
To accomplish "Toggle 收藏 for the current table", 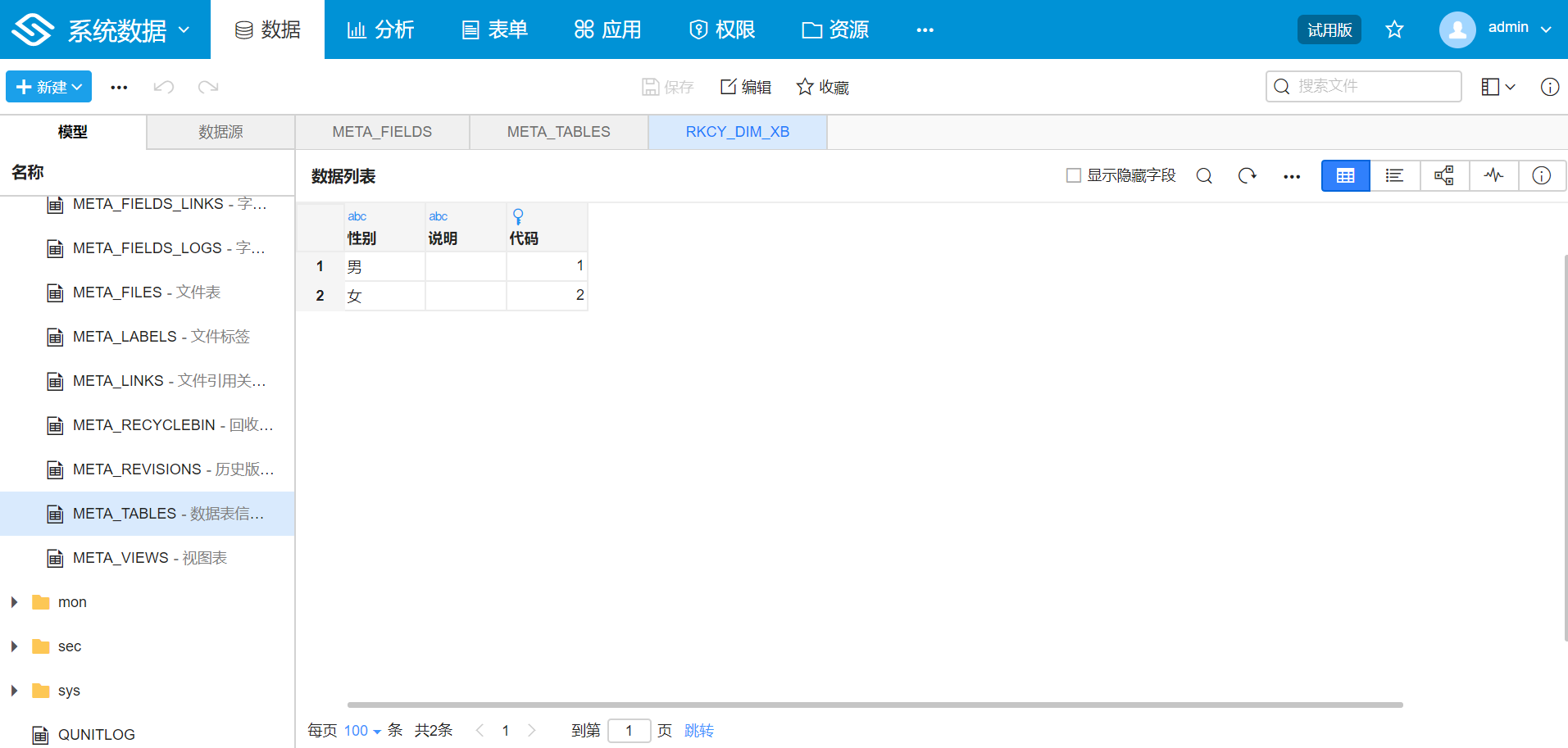I will (822, 86).
